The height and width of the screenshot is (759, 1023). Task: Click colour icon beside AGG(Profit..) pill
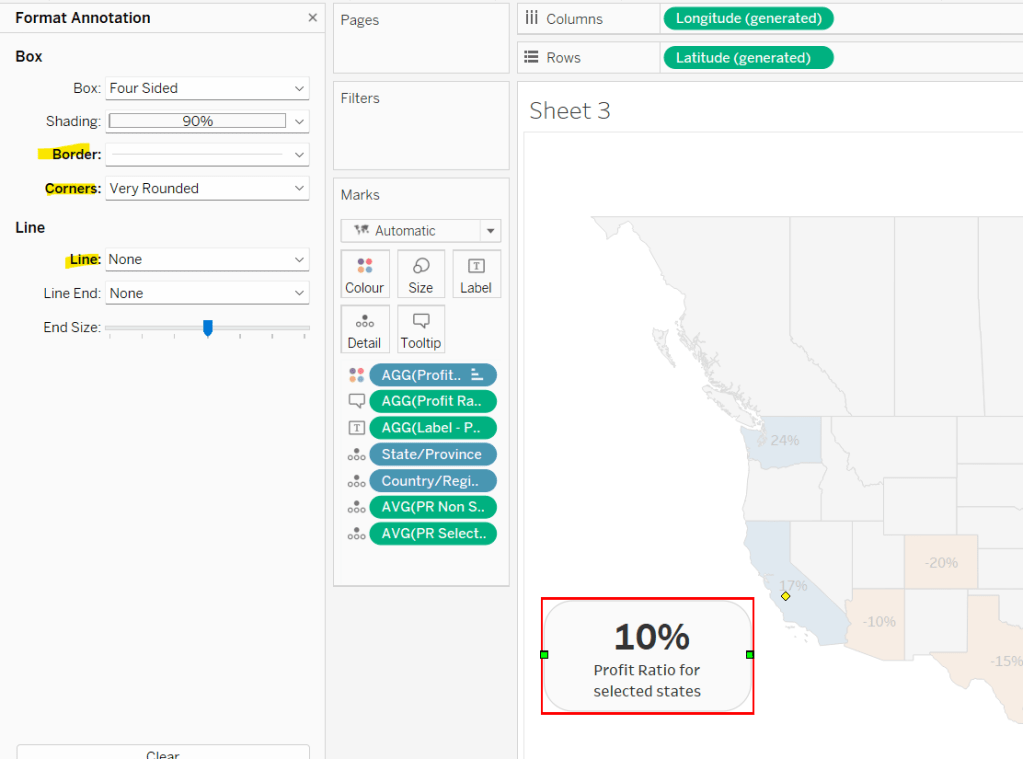point(356,375)
